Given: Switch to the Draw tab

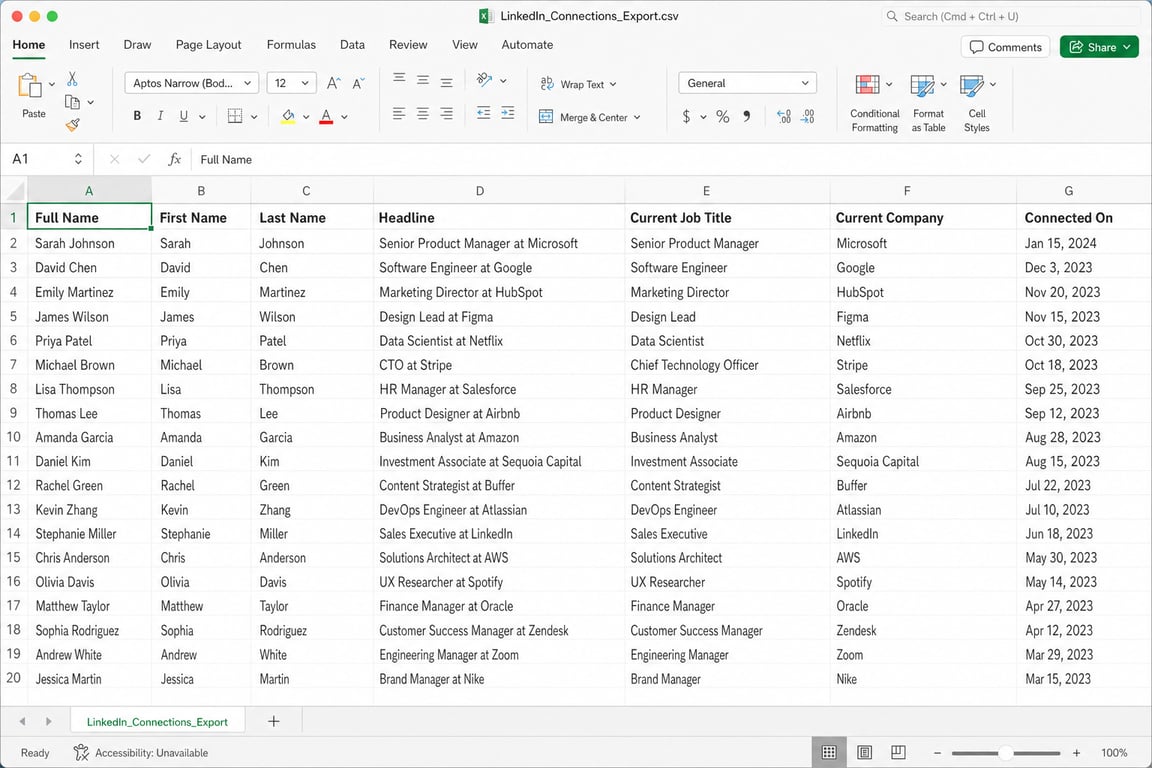Looking at the screenshot, I should pyautogui.click(x=137, y=45).
